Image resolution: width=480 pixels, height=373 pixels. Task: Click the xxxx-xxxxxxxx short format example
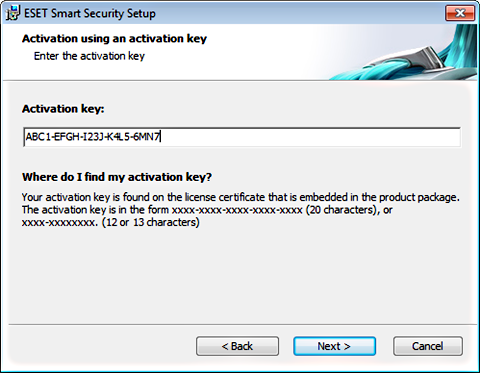point(60,223)
